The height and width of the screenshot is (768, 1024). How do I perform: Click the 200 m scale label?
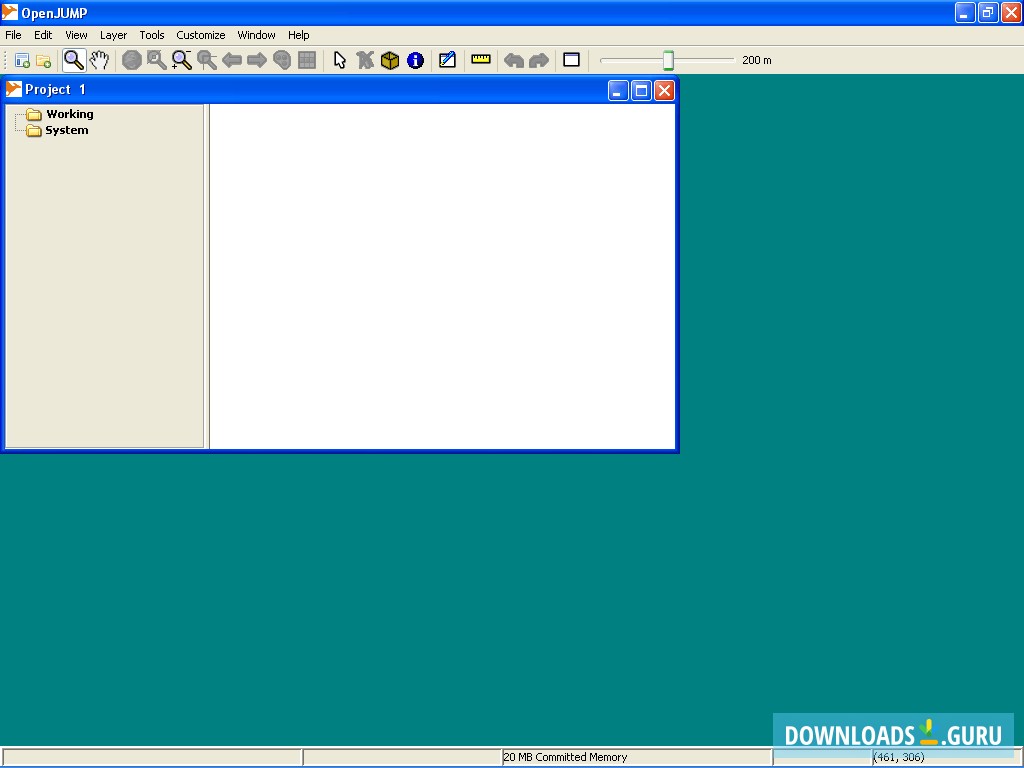(x=757, y=60)
